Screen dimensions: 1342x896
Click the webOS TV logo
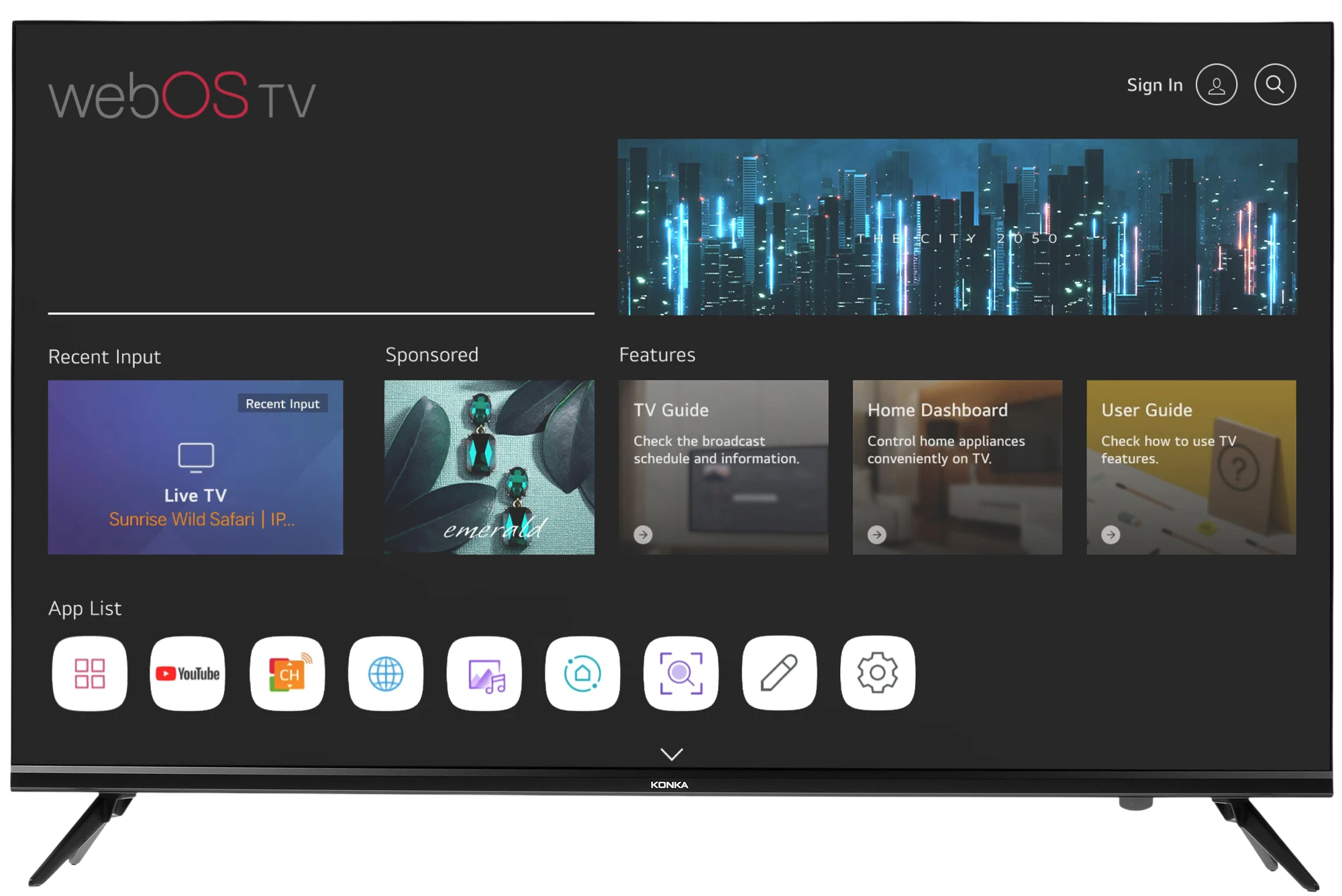pos(182,95)
